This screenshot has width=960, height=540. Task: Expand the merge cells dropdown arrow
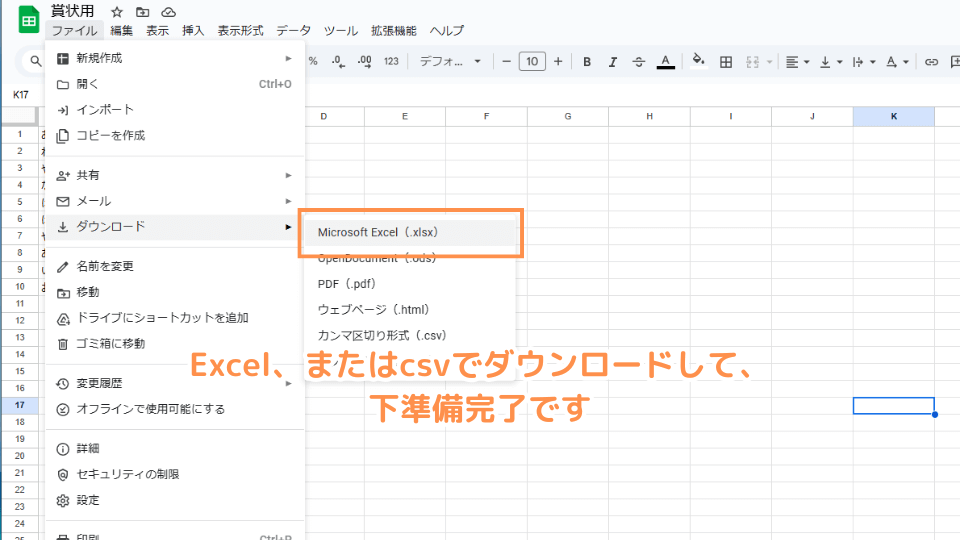(769, 62)
